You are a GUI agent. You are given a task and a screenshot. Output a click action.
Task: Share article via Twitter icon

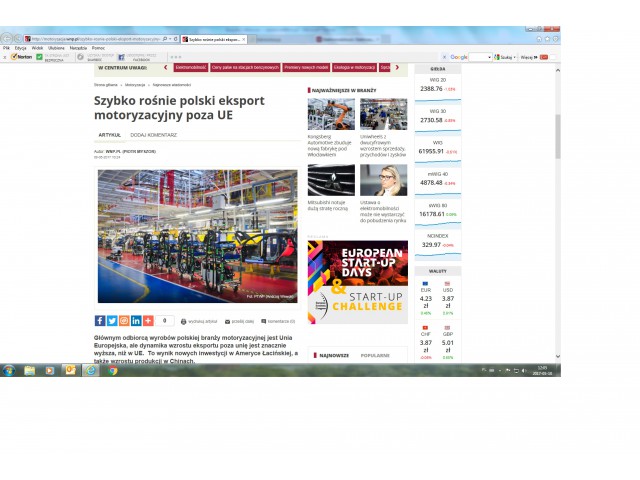pyautogui.click(x=111, y=320)
